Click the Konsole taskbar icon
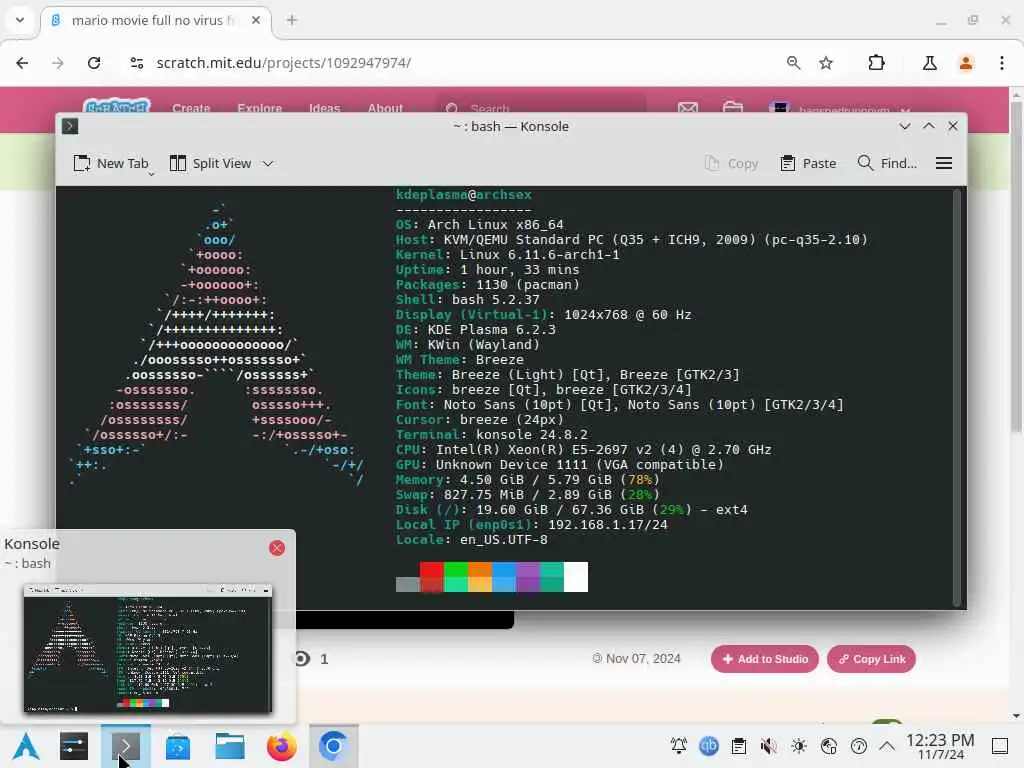 (125, 746)
